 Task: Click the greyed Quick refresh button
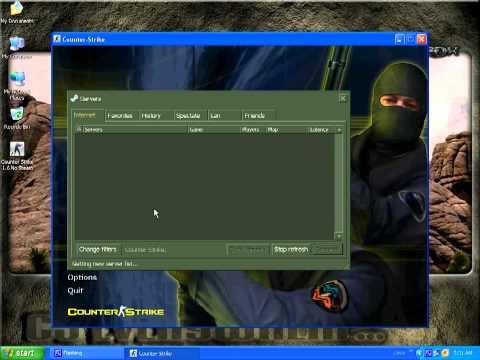point(247,250)
